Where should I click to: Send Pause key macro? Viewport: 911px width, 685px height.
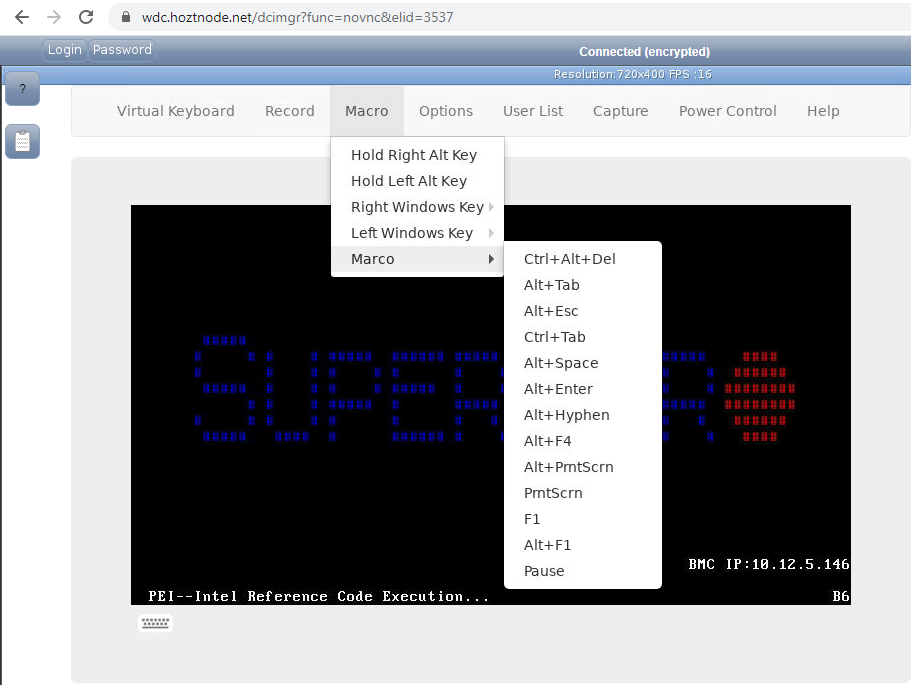(583, 571)
